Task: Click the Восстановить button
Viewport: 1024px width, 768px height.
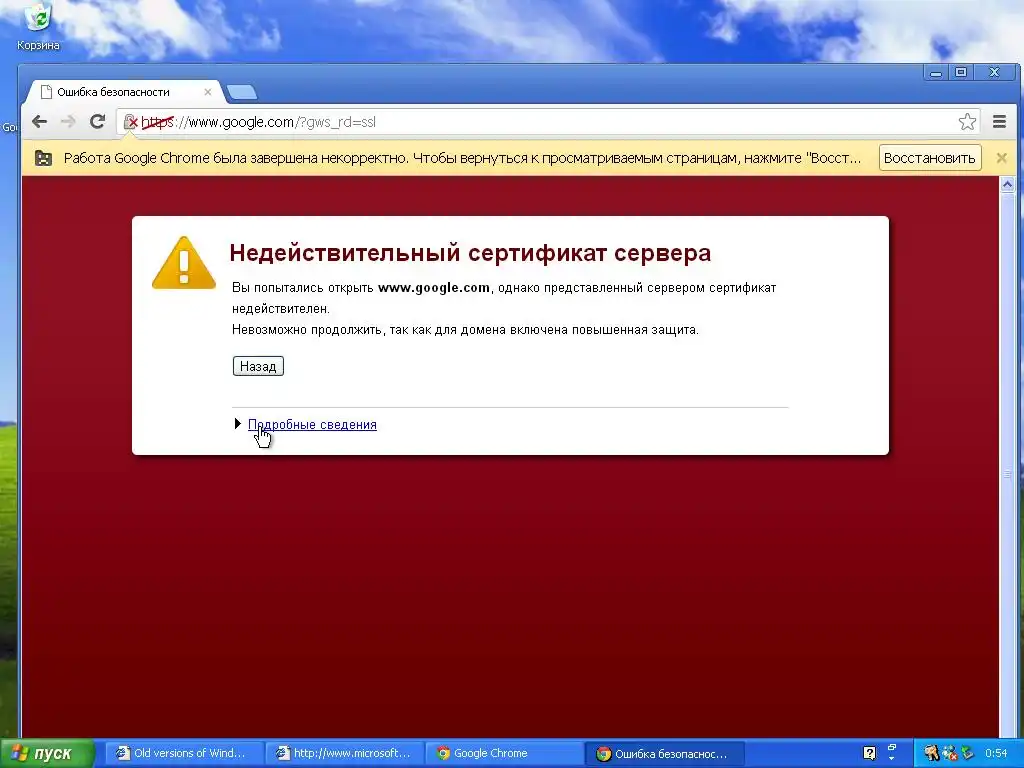Action: tap(930, 158)
